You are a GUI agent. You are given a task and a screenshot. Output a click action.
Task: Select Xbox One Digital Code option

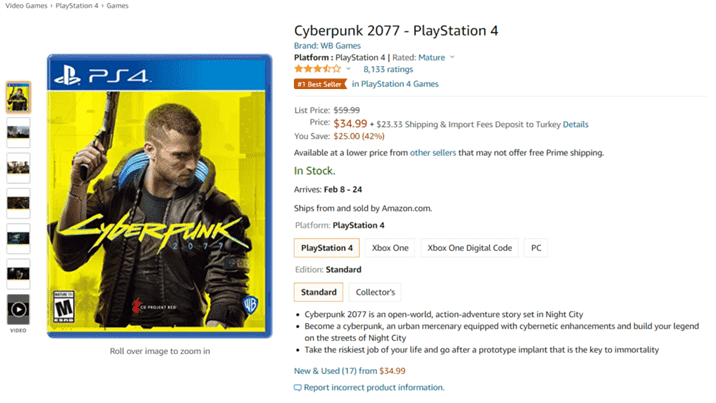(x=469, y=248)
